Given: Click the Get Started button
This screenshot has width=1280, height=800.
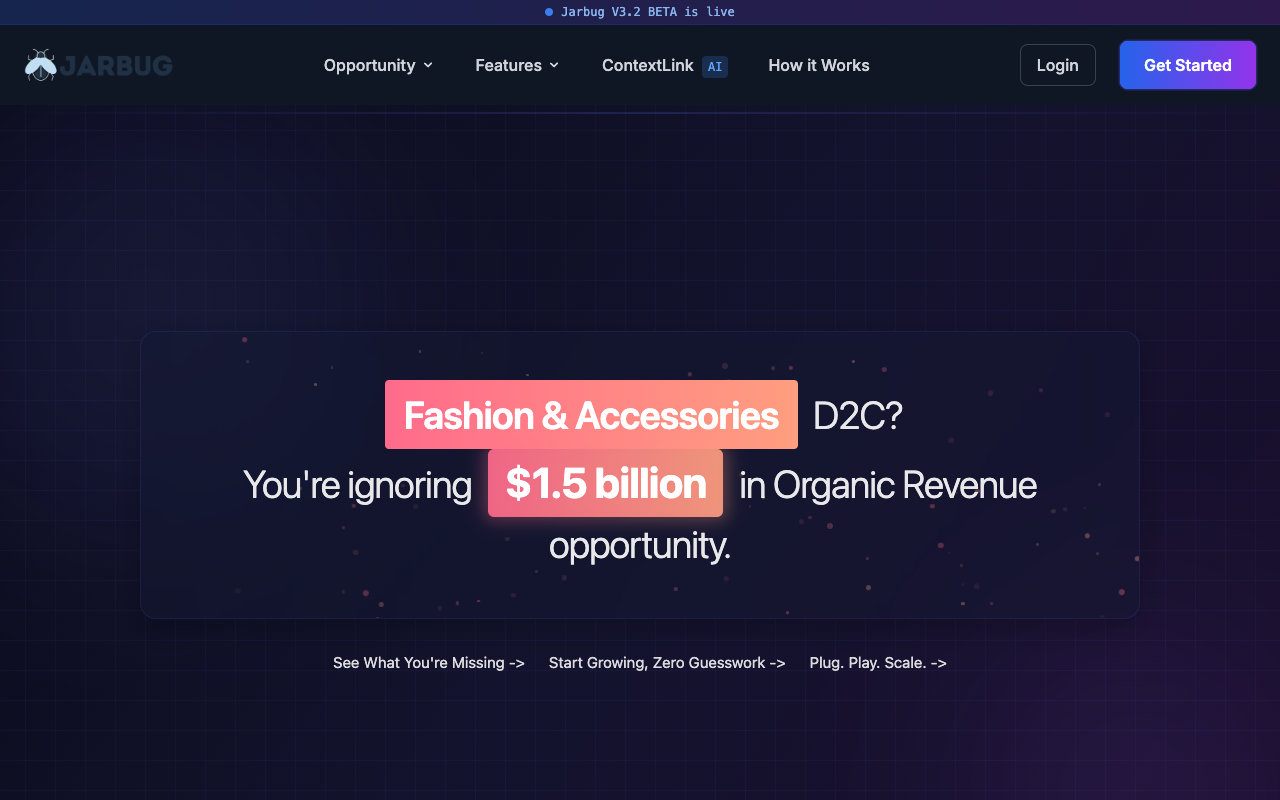Looking at the screenshot, I should point(1188,65).
